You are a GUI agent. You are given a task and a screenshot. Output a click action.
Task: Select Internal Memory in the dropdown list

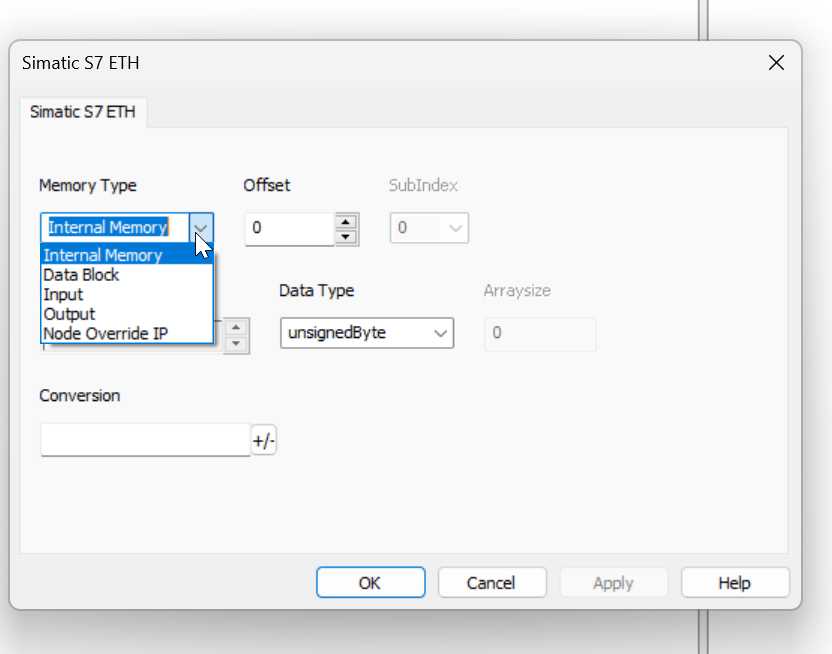tap(127, 255)
